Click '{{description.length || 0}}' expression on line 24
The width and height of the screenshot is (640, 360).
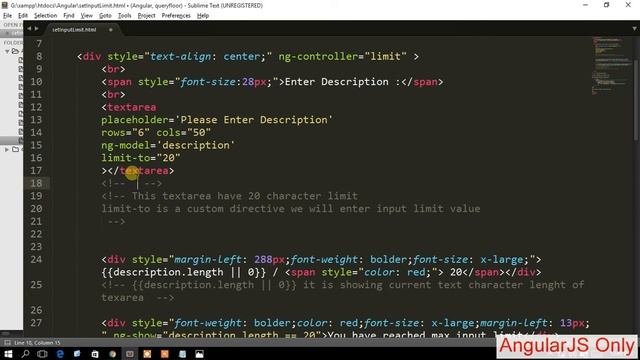click(x=184, y=272)
